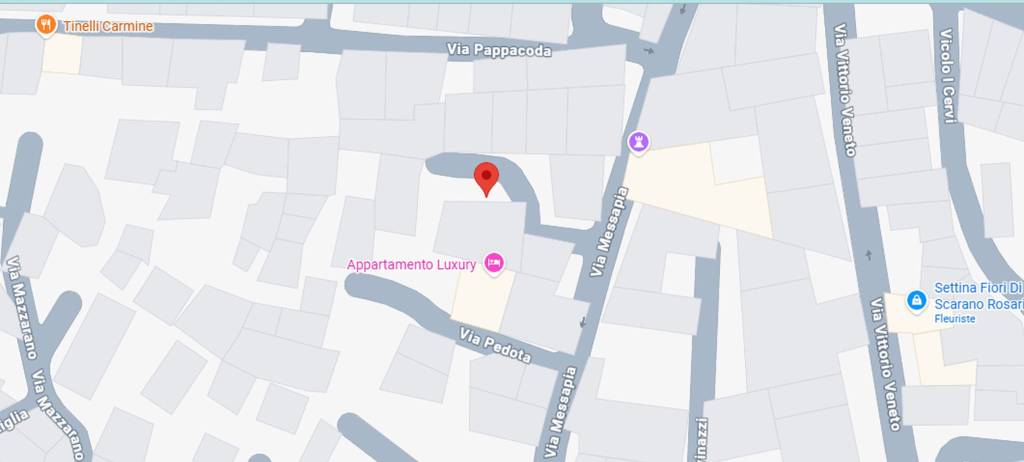The image size is (1024, 462).
Task: Click the orange restaurant icon for Tinelli Carmine
Action: pos(45,25)
